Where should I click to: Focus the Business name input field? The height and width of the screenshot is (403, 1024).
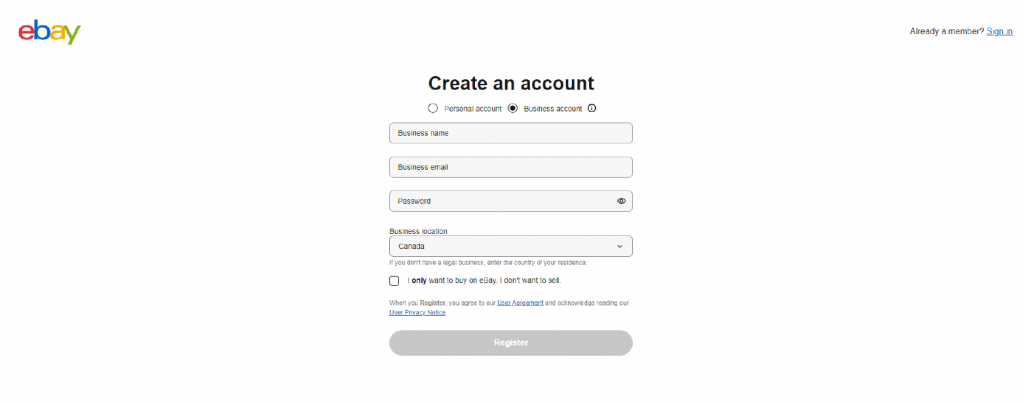point(511,133)
